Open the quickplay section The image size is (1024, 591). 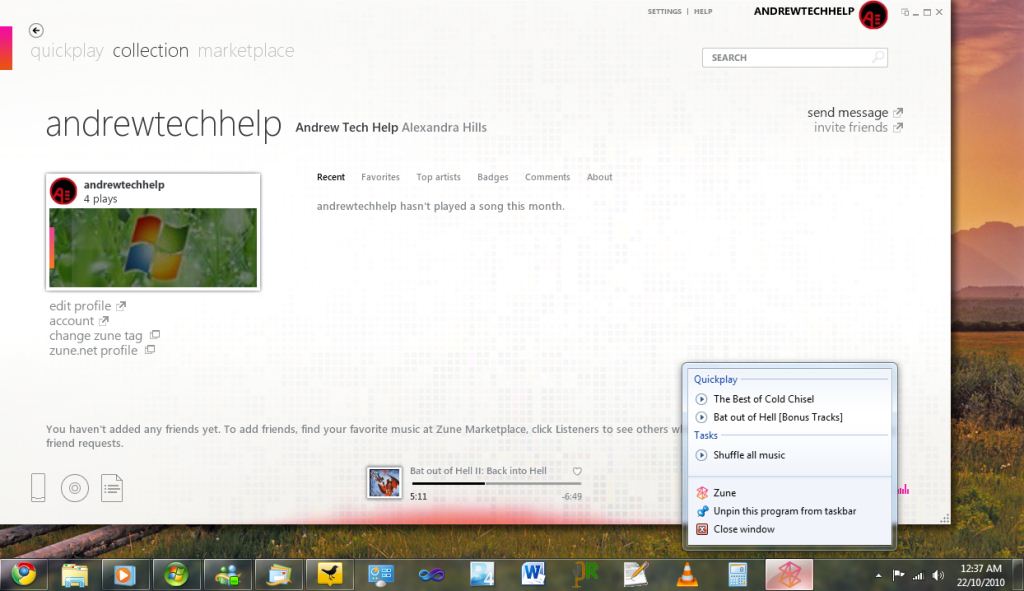point(67,51)
